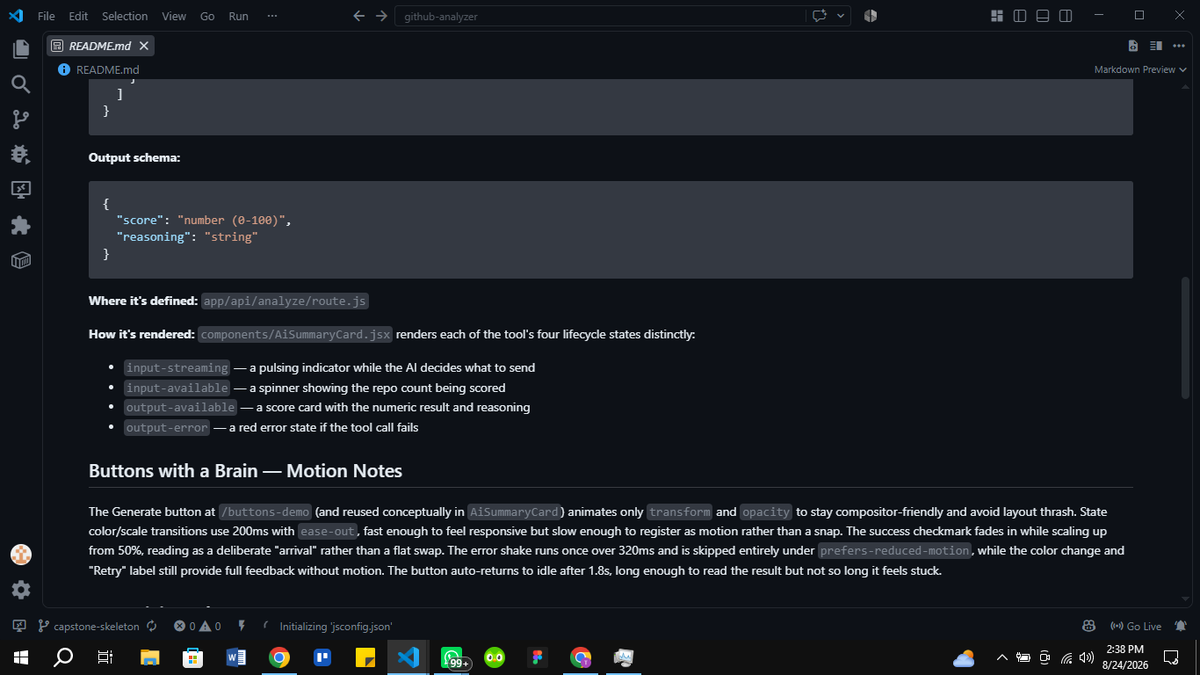The width and height of the screenshot is (1200, 675).
Task: Open the Run menu
Action: 238,16
